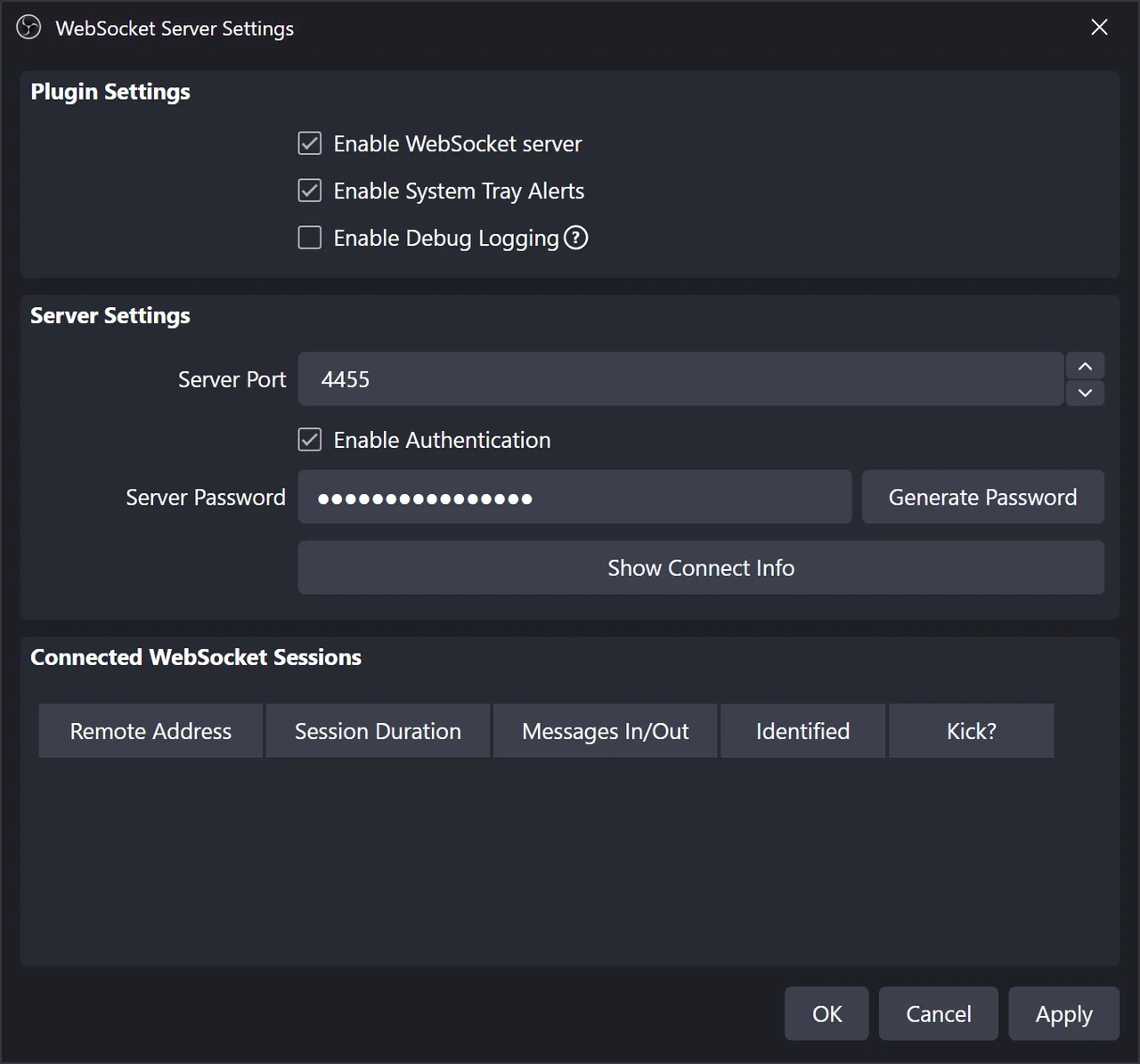Screen dimensions: 1140x1064
Task: Click the Plugin Settings heading
Action: (x=110, y=92)
